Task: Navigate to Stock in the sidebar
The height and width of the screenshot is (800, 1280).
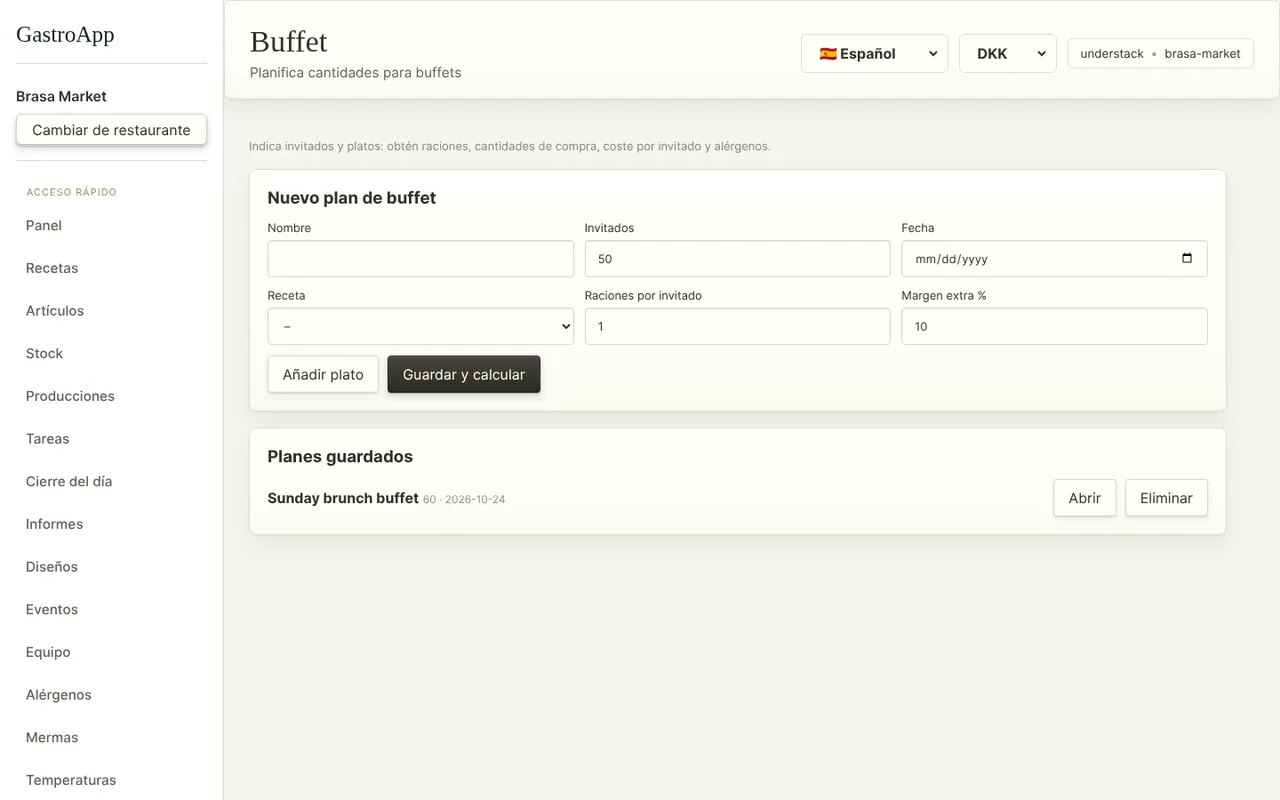Action: pyautogui.click(x=44, y=354)
